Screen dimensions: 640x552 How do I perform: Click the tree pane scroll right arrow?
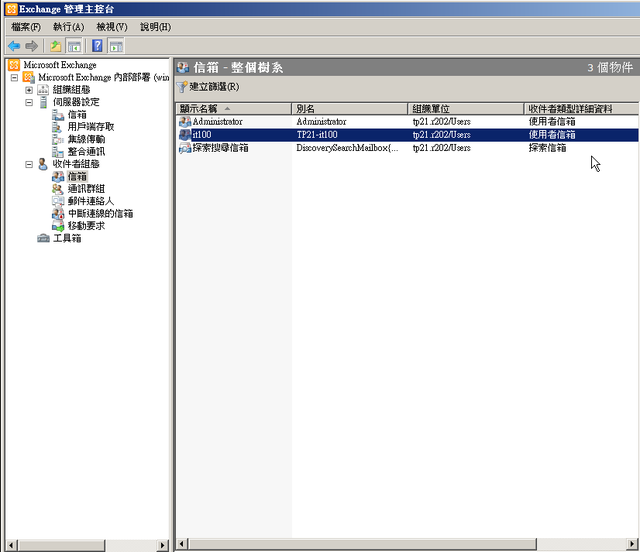tap(162, 545)
